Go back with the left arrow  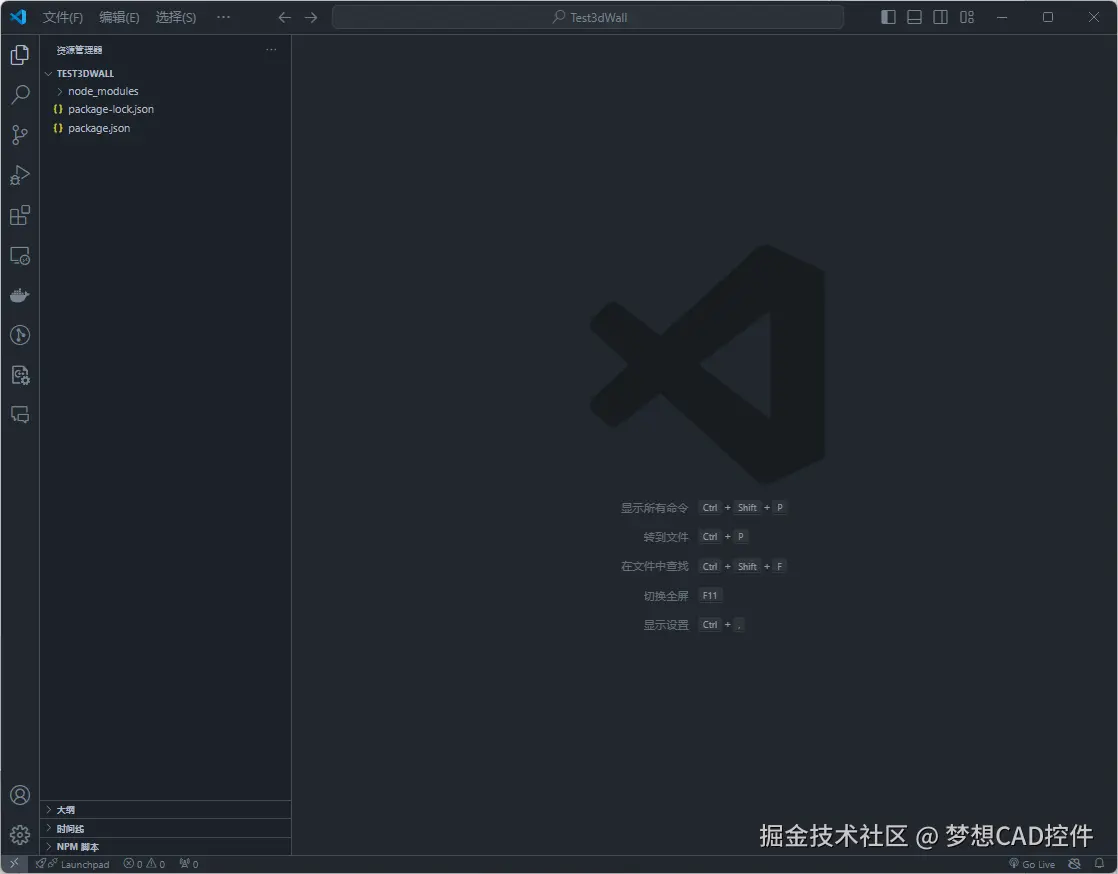point(284,17)
